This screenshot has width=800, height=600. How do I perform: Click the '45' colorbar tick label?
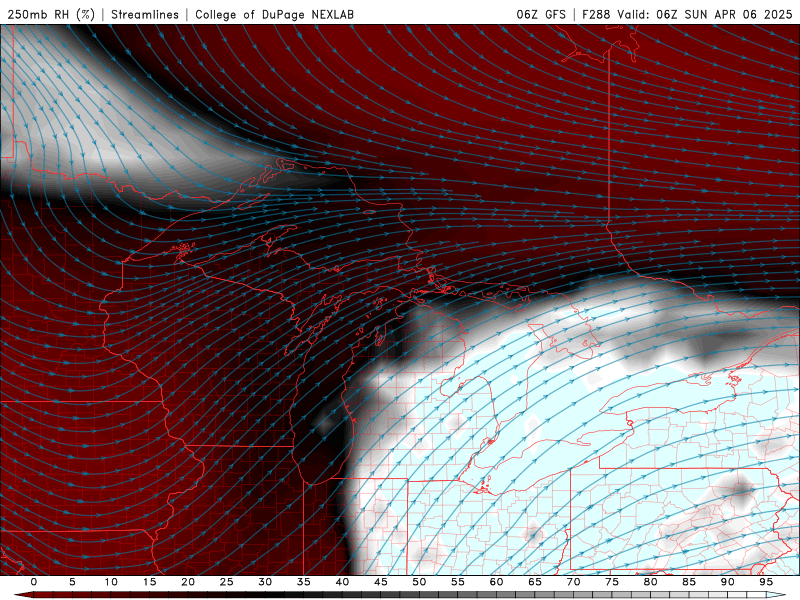point(381,582)
